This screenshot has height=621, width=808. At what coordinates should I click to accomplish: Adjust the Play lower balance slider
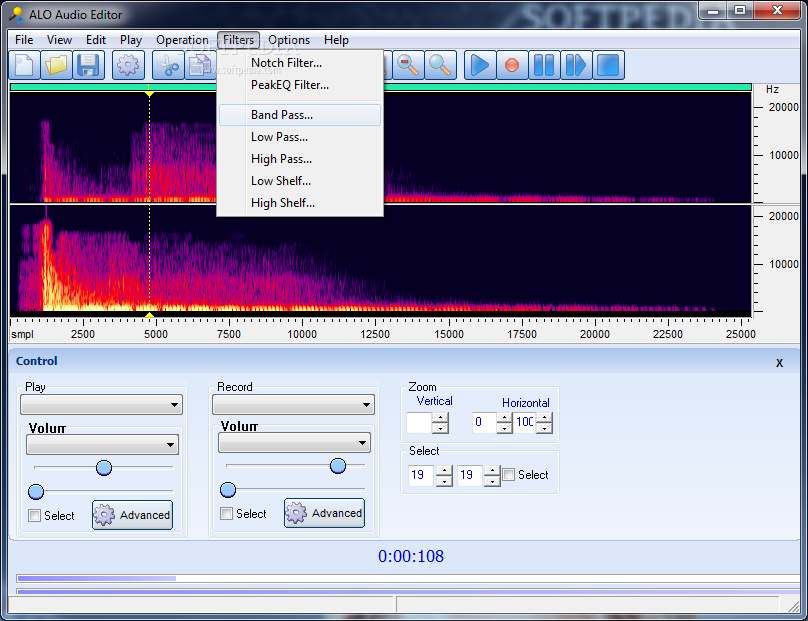pos(36,492)
